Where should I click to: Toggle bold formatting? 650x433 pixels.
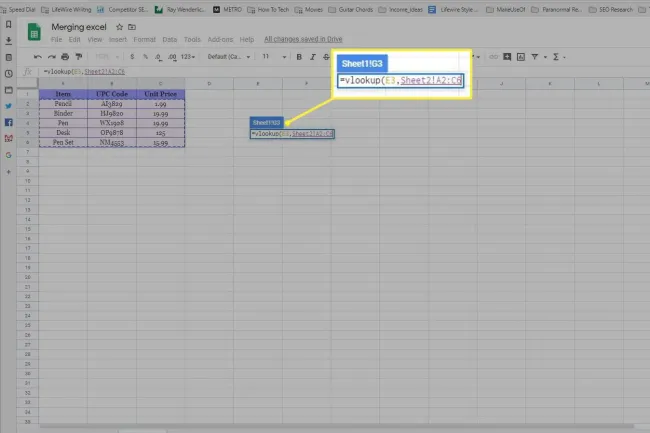(x=299, y=57)
